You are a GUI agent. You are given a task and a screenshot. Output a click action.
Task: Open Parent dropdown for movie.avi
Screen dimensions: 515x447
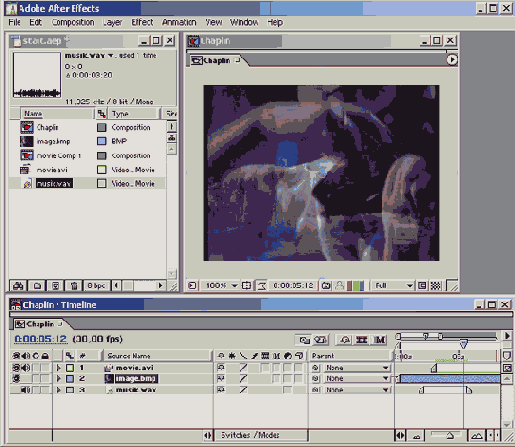click(x=357, y=368)
